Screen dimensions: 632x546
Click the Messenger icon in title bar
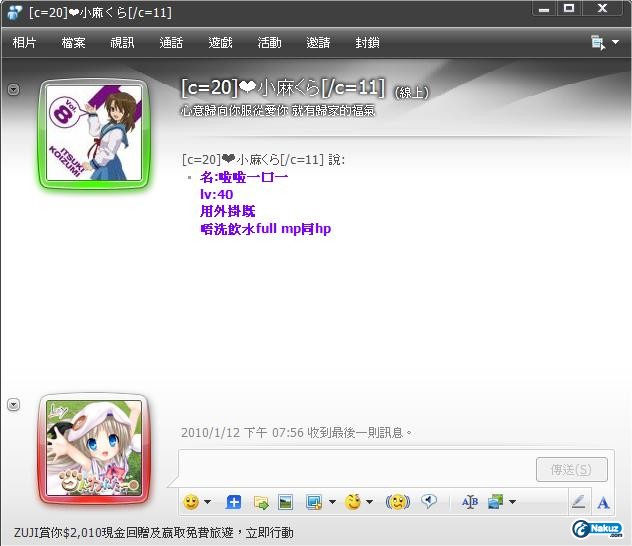pyautogui.click(x=15, y=12)
